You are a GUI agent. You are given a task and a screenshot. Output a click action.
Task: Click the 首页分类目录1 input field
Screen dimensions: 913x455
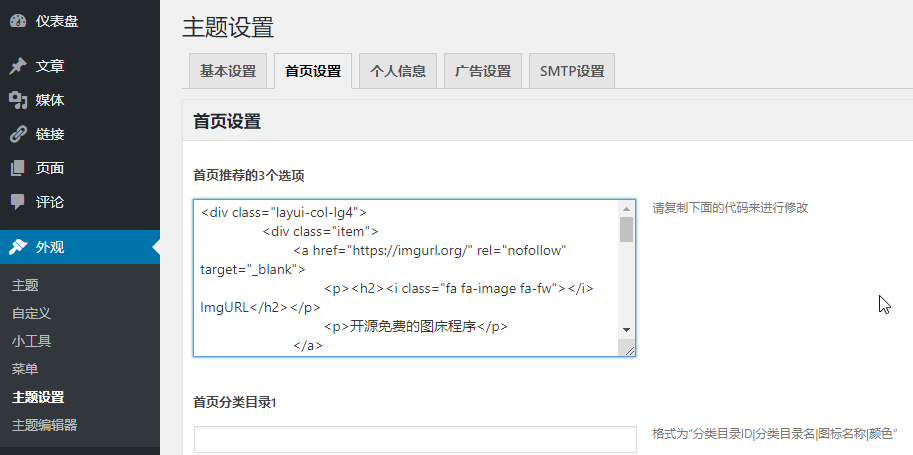tap(414, 439)
